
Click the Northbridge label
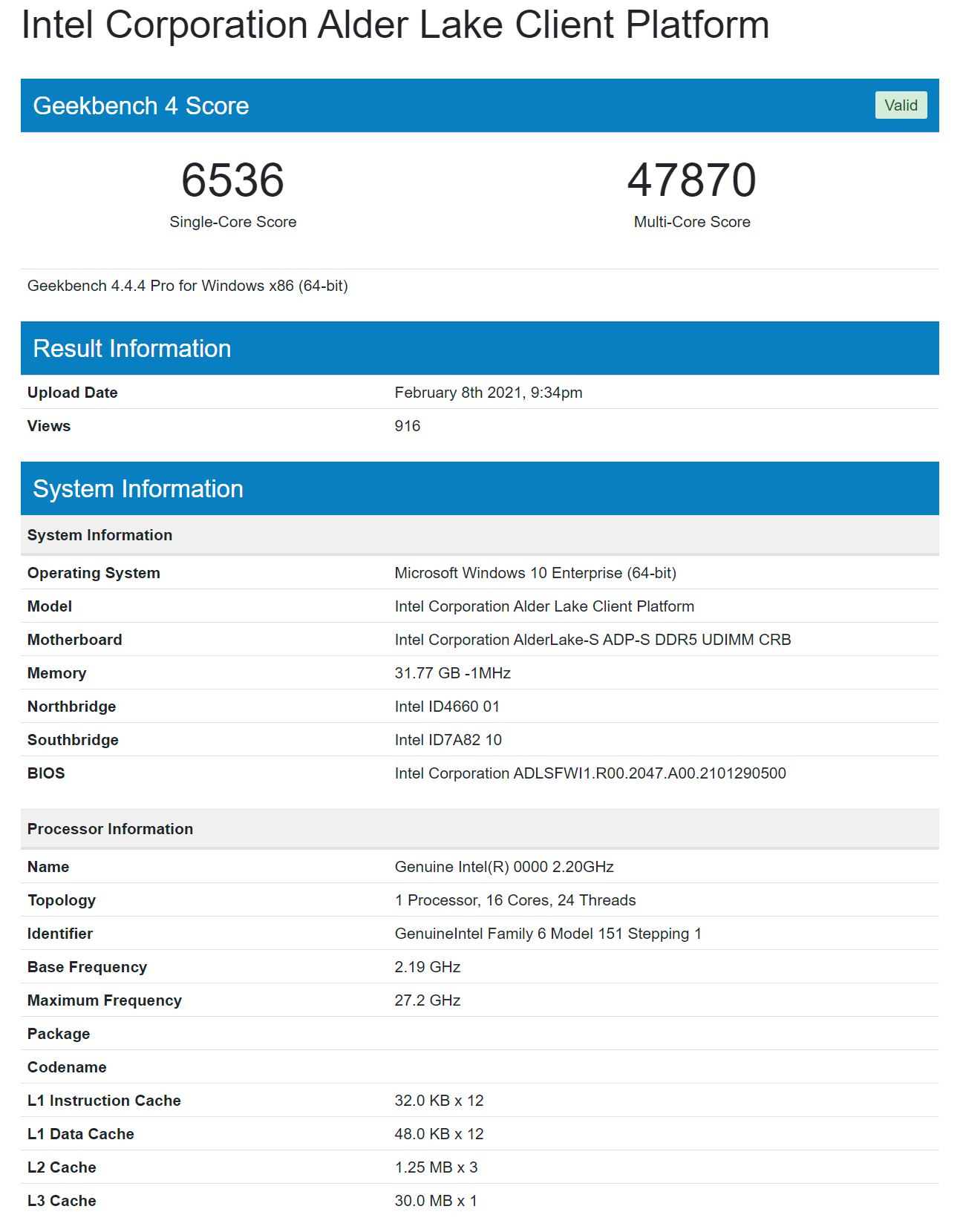pyautogui.click(x=71, y=707)
